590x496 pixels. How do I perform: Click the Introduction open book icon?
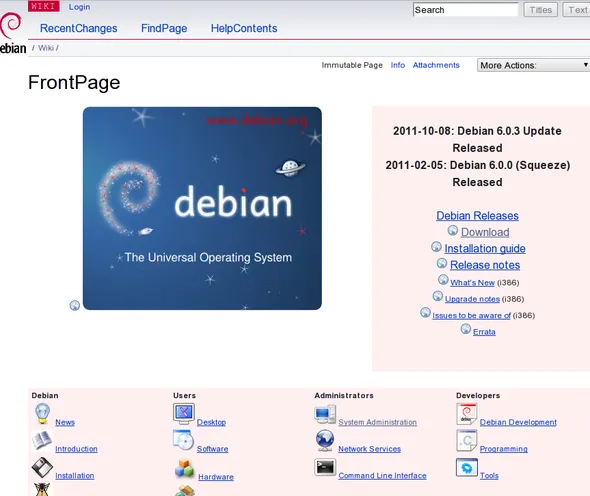[42, 441]
